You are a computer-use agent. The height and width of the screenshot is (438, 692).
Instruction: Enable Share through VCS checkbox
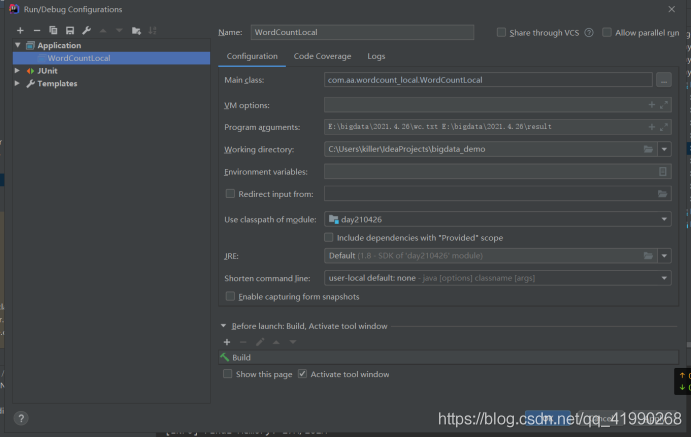tap(501, 32)
